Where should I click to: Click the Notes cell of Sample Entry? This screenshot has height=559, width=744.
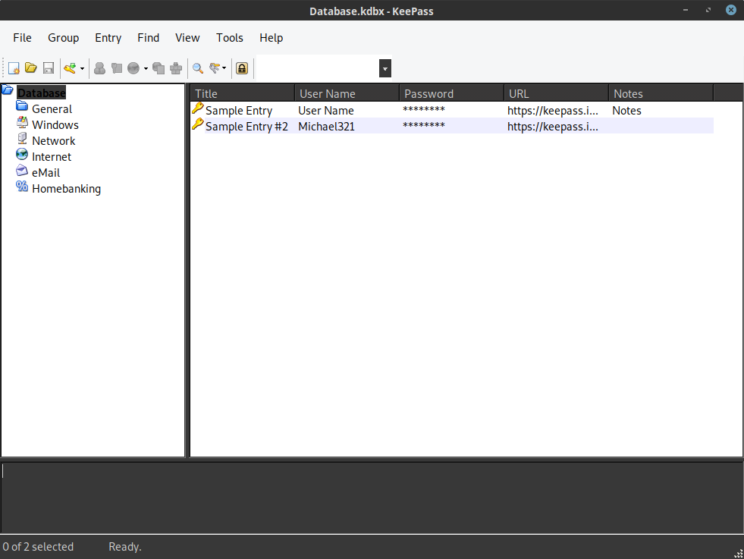coord(627,111)
